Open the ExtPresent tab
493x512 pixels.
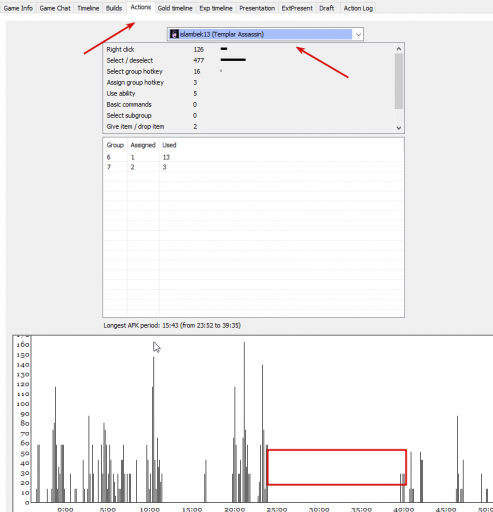(297, 8)
